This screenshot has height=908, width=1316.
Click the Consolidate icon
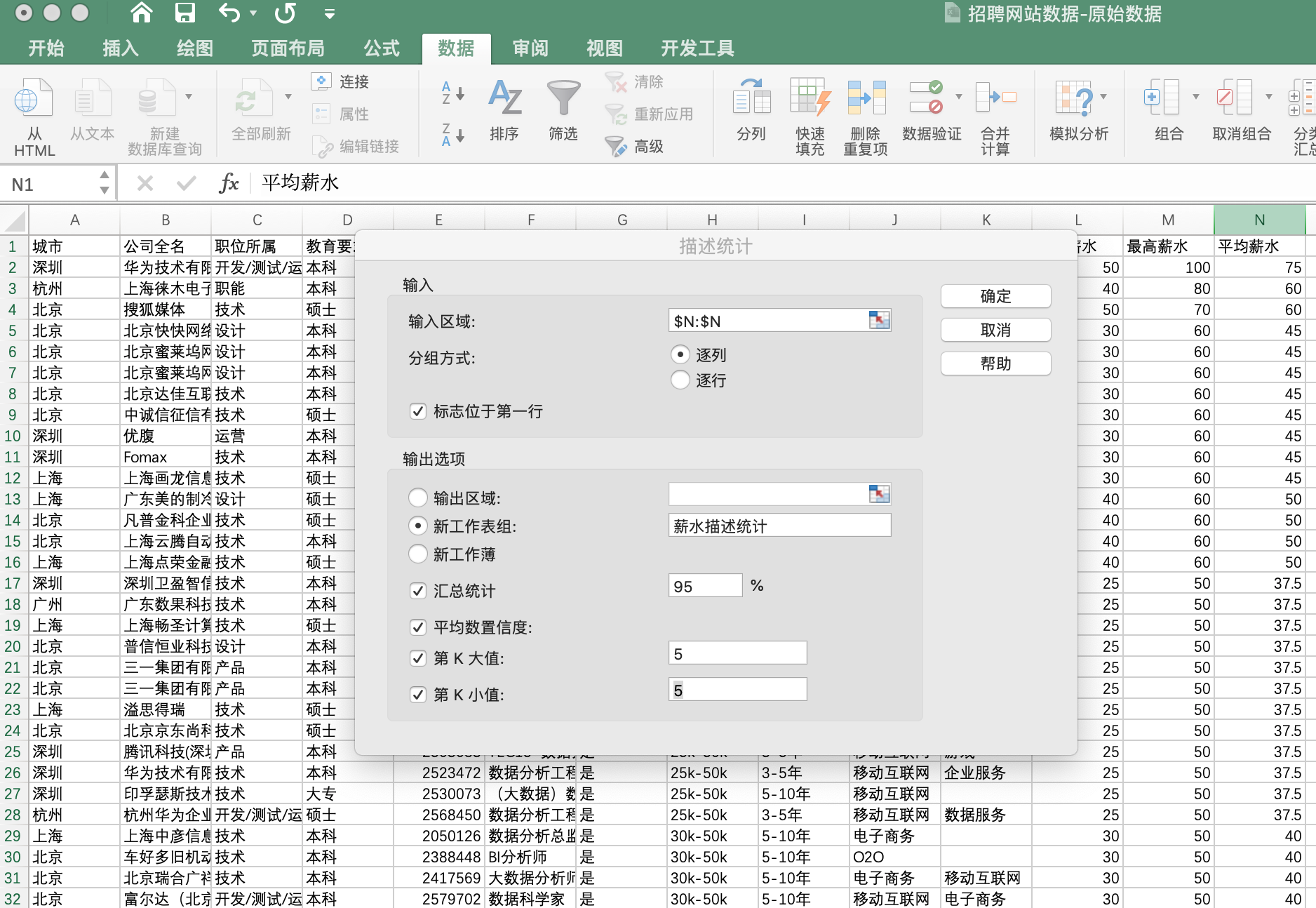(995, 98)
